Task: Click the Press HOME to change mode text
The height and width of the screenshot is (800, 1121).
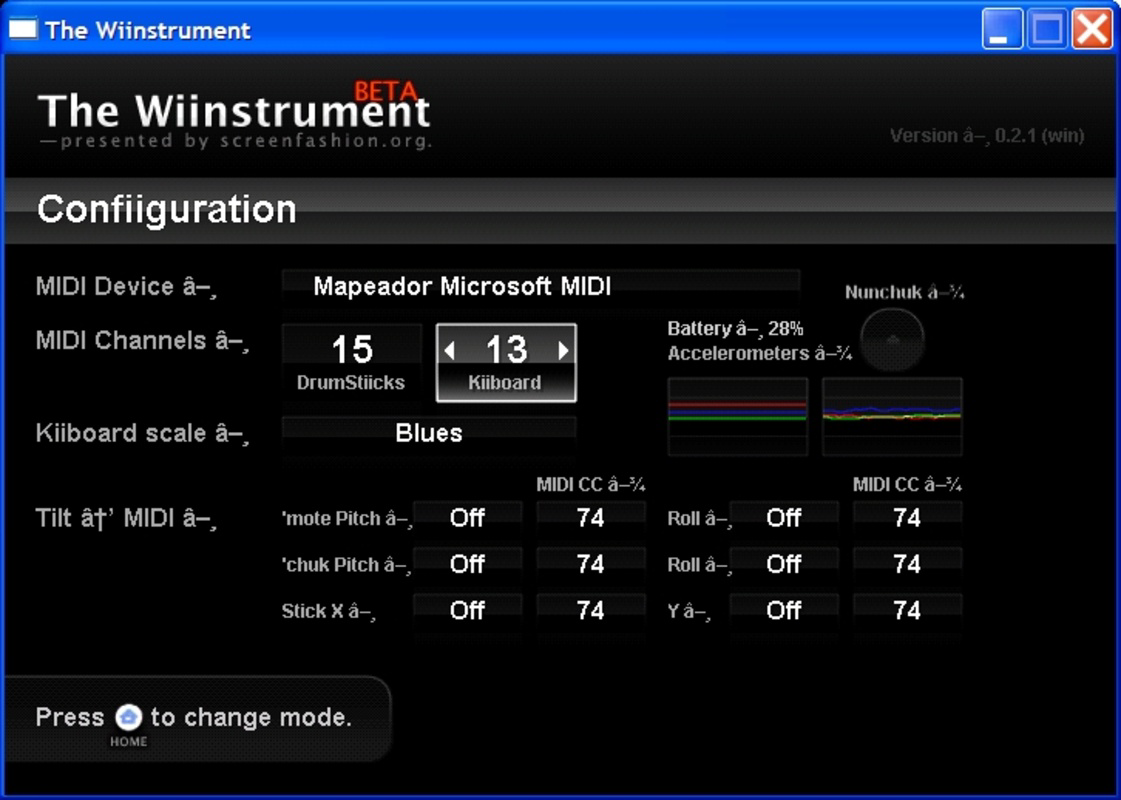Action: [194, 717]
